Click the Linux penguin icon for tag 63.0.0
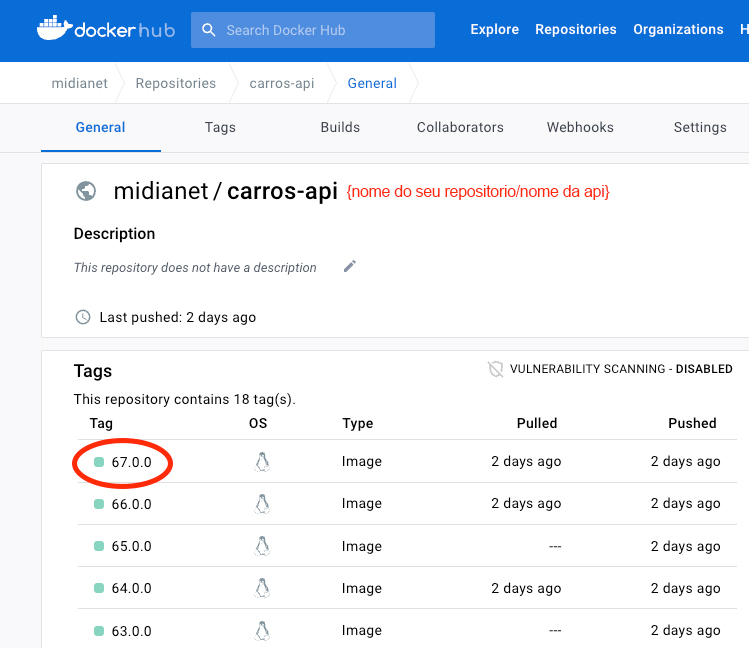 262,630
